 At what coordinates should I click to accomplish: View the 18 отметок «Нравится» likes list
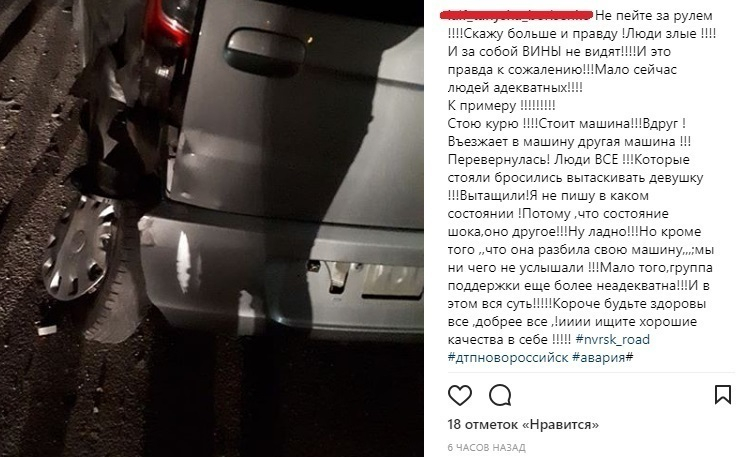click(523, 424)
